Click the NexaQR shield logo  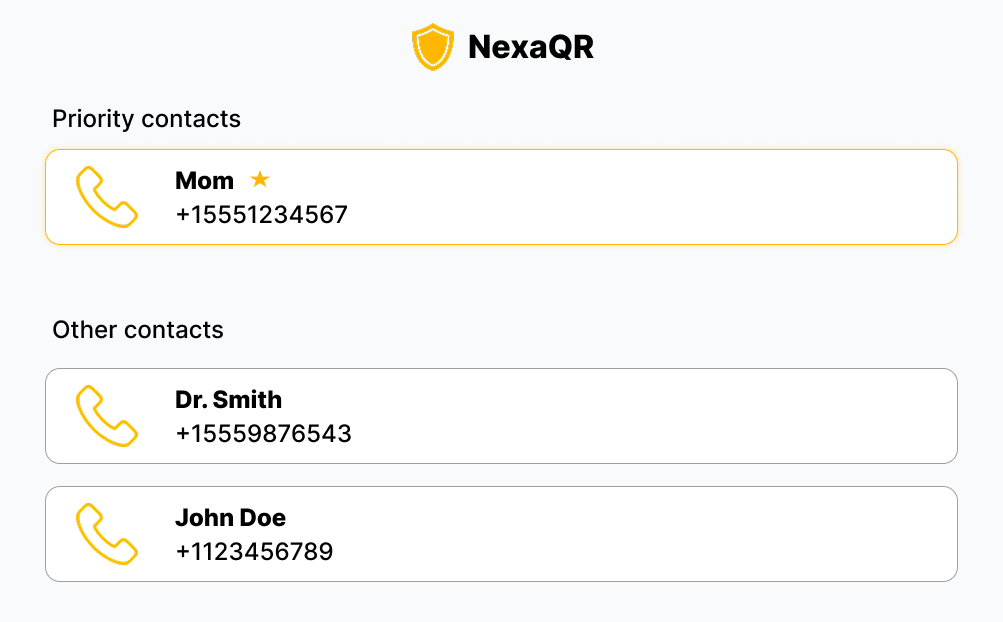coord(433,48)
